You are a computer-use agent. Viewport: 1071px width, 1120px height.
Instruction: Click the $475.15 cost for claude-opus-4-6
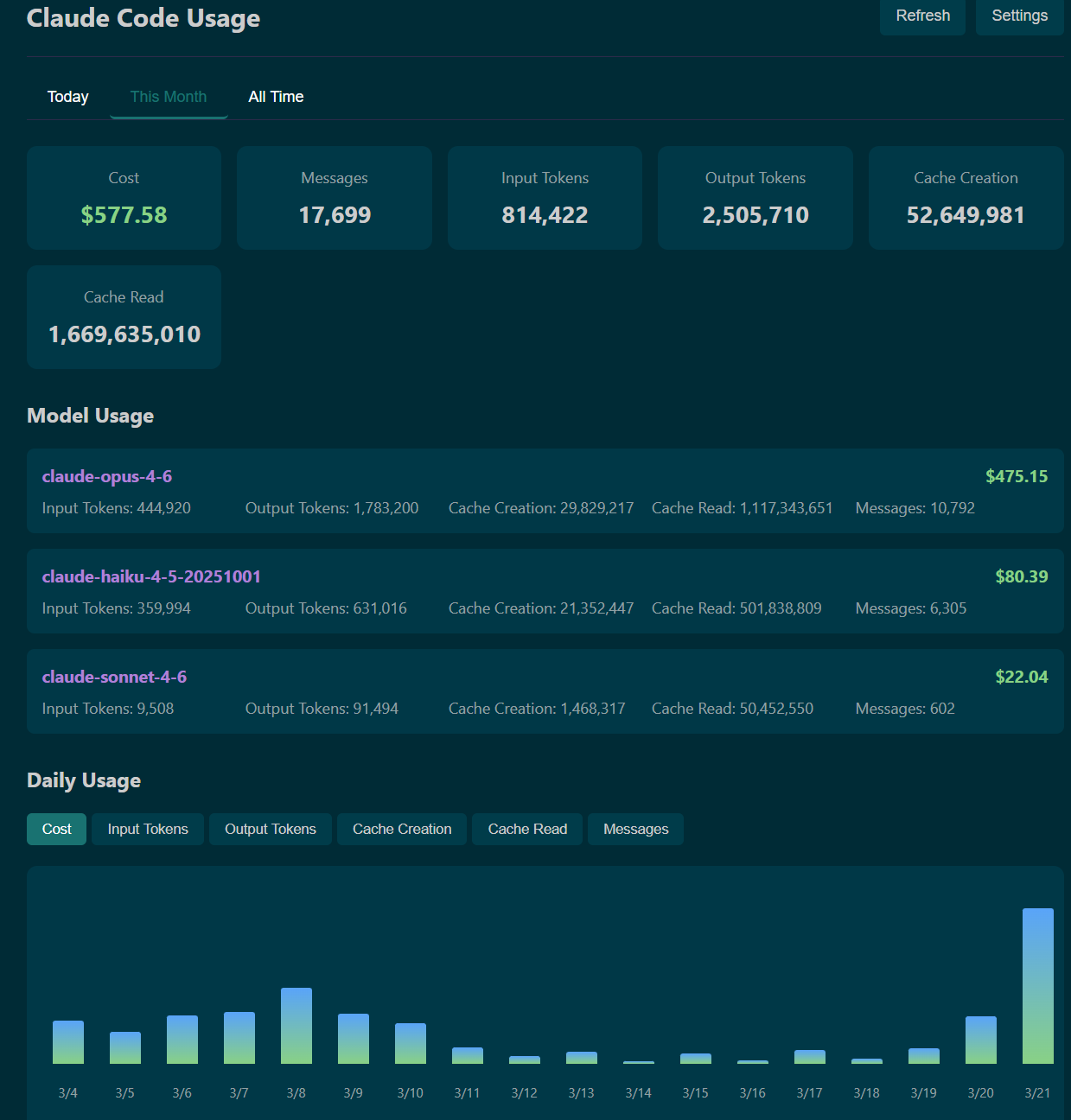(1016, 476)
